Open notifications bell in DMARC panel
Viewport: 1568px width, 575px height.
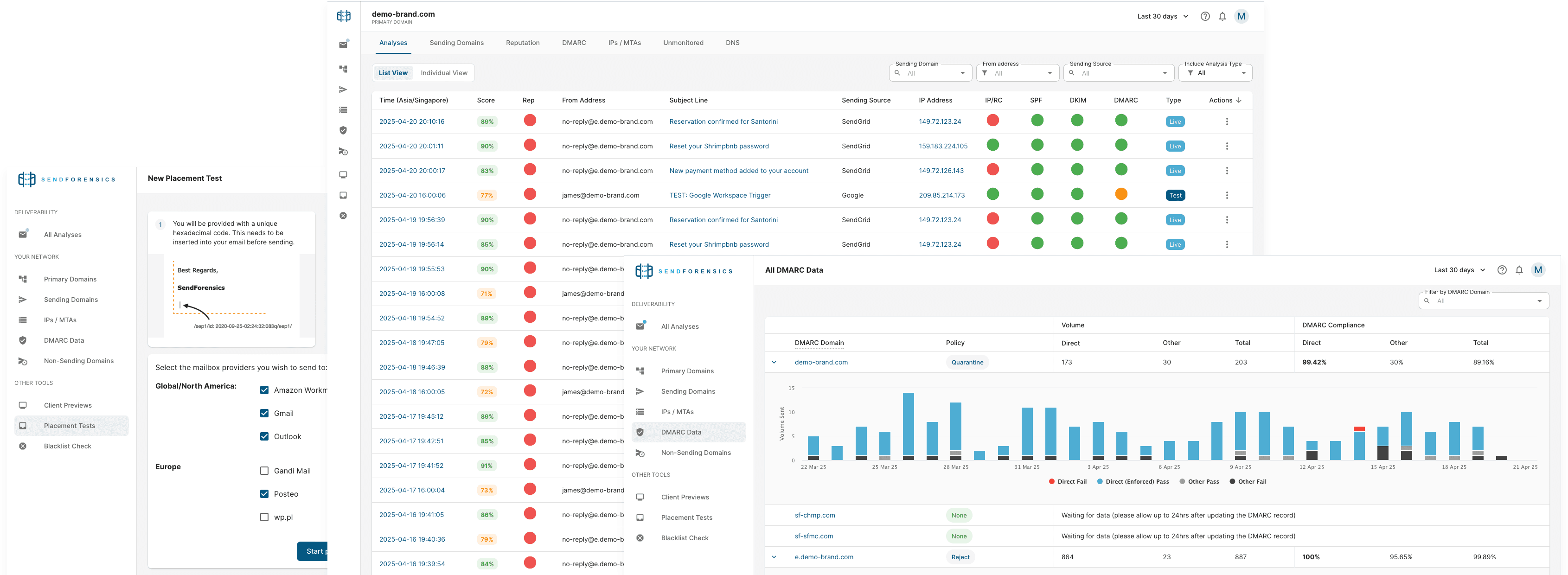[x=1519, y=270]
